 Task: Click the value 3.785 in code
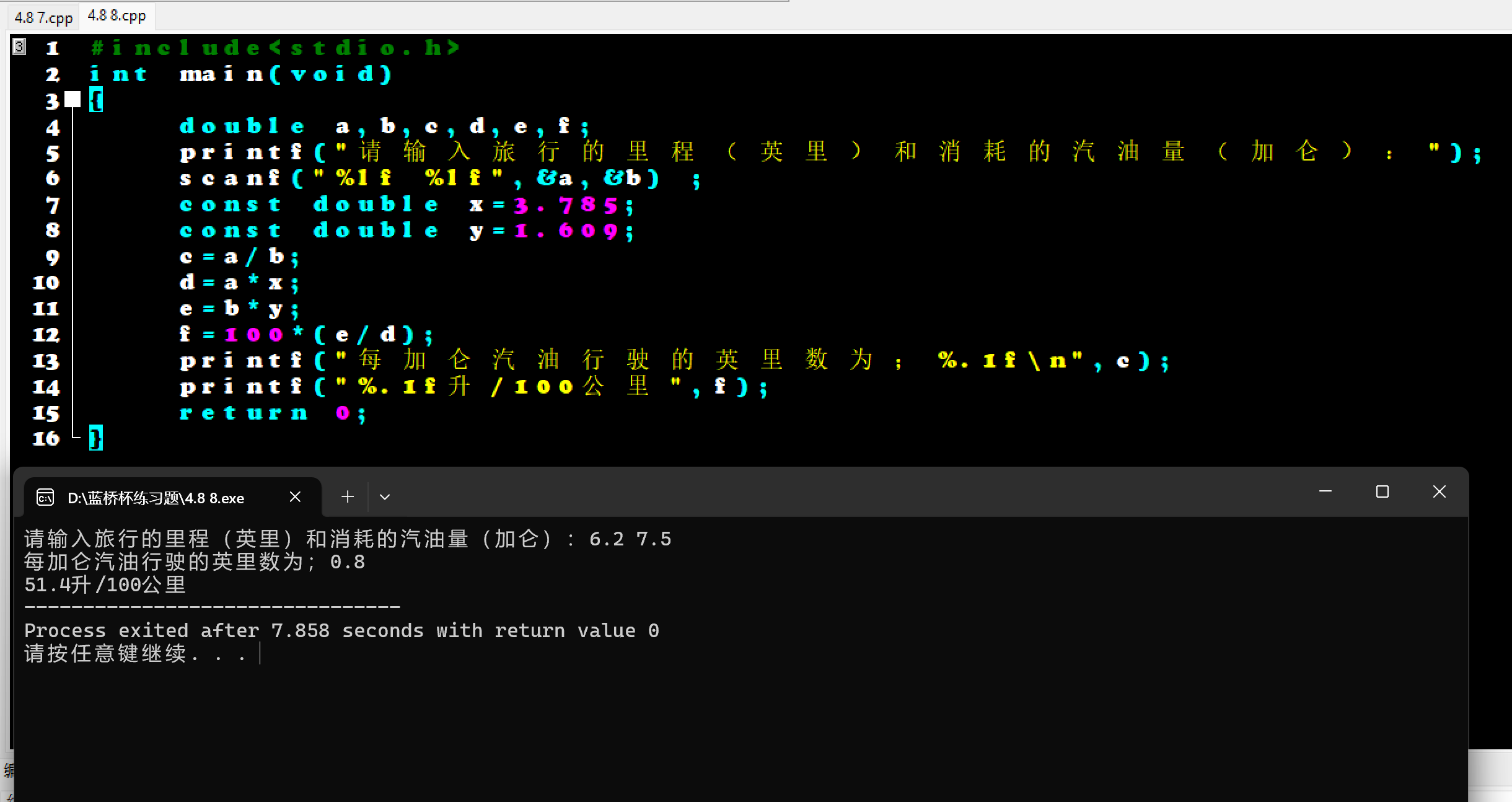(565, 205)
